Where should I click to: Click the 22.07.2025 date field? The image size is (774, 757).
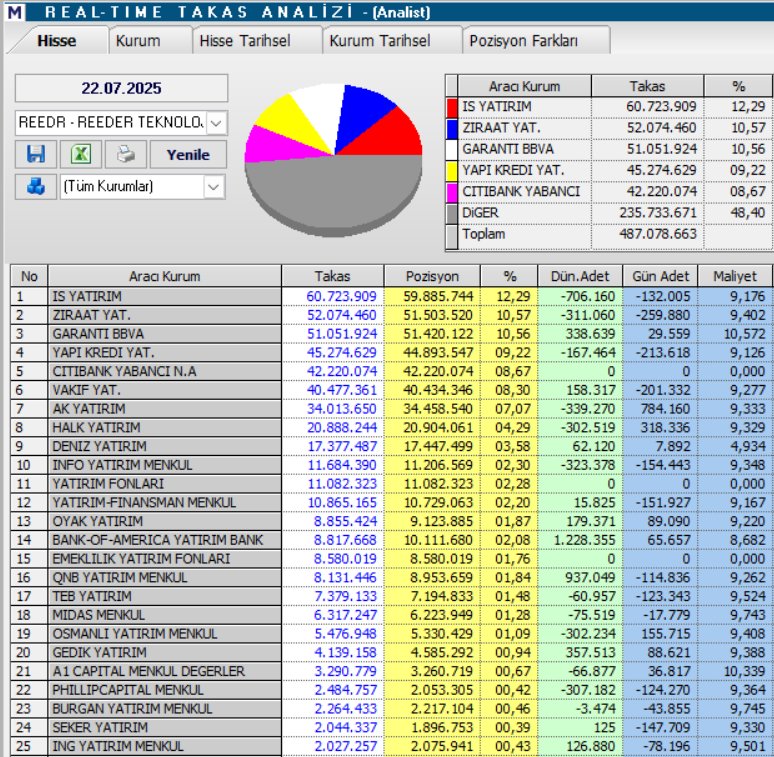(121, 88)
